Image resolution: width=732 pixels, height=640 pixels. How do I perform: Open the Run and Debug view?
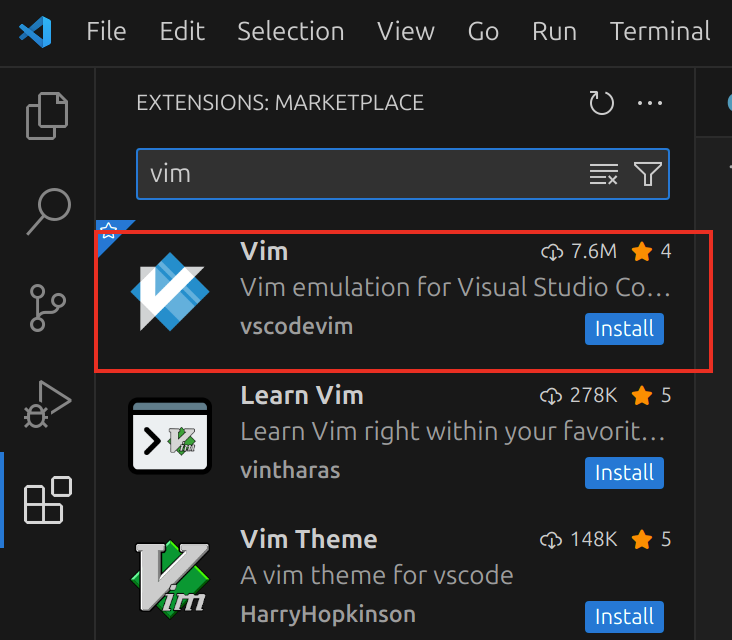47,404
